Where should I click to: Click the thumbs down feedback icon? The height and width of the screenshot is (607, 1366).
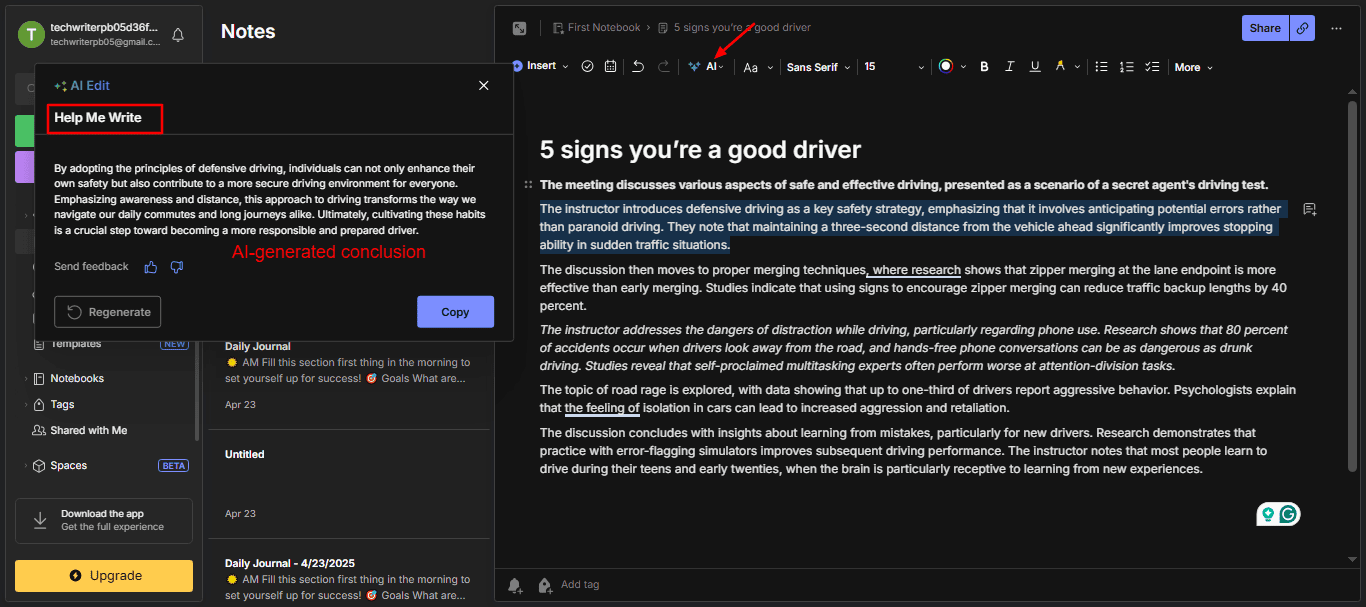pyautogui.click(x=177, y=267)
